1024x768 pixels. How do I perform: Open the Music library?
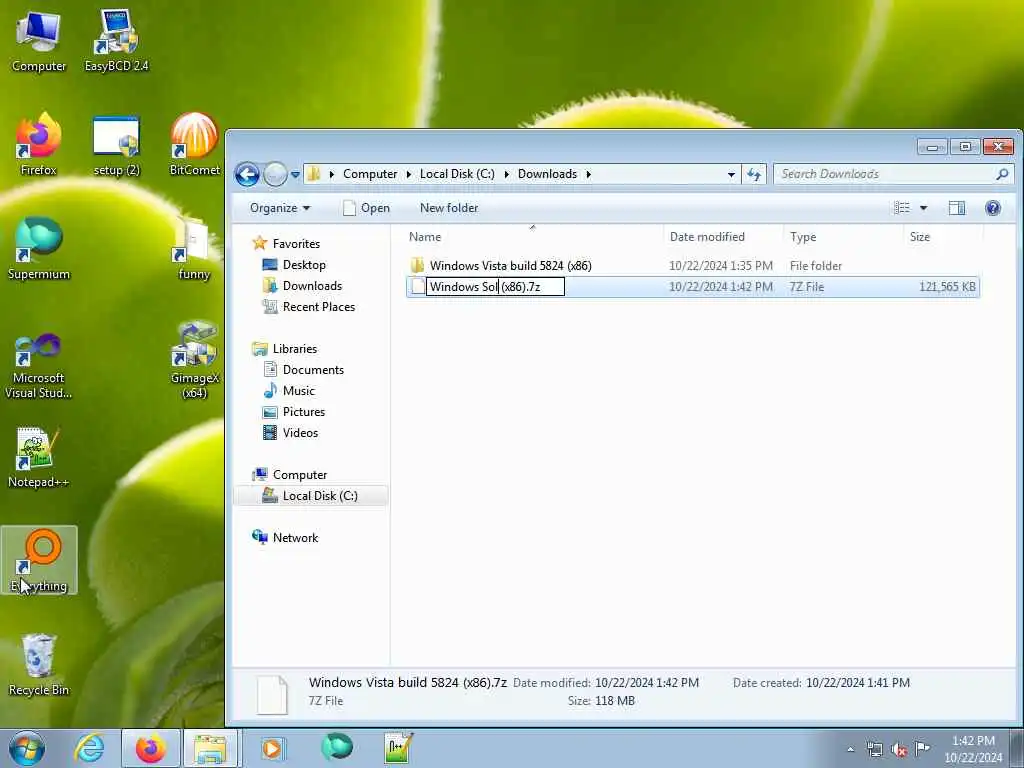tap(298, 391)
